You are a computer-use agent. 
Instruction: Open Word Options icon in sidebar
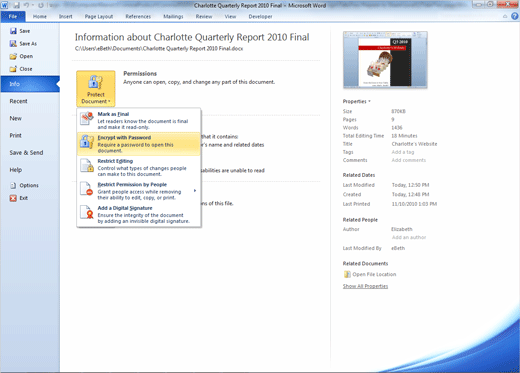pyautogui.click(x=13, y=185)
